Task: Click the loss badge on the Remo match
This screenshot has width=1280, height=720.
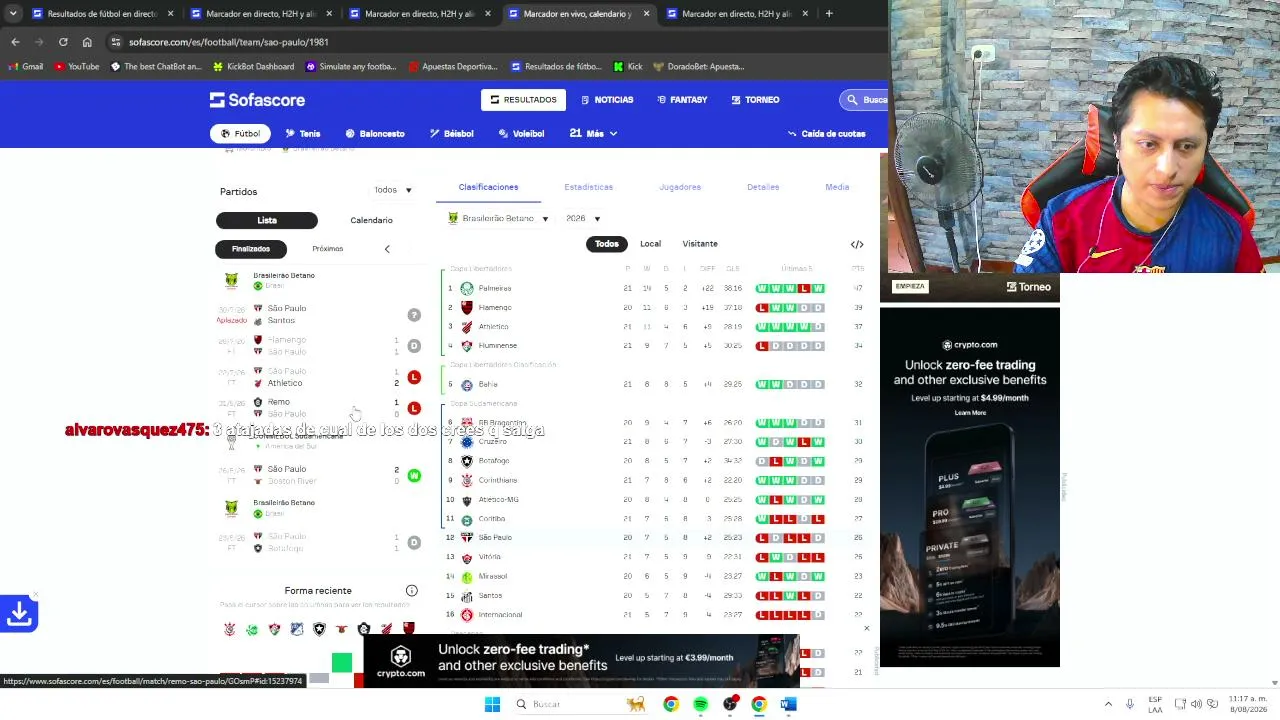Action: coord(414,408)
